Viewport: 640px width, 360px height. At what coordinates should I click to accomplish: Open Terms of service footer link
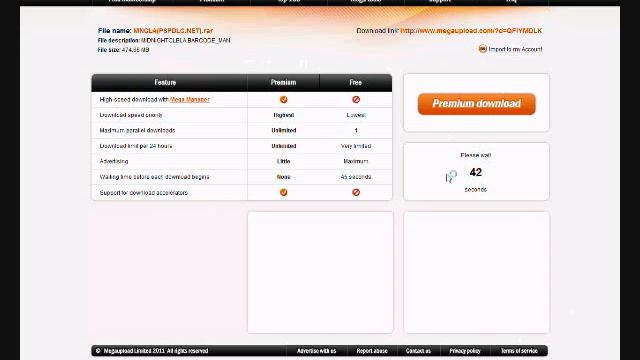coord(519,351)
